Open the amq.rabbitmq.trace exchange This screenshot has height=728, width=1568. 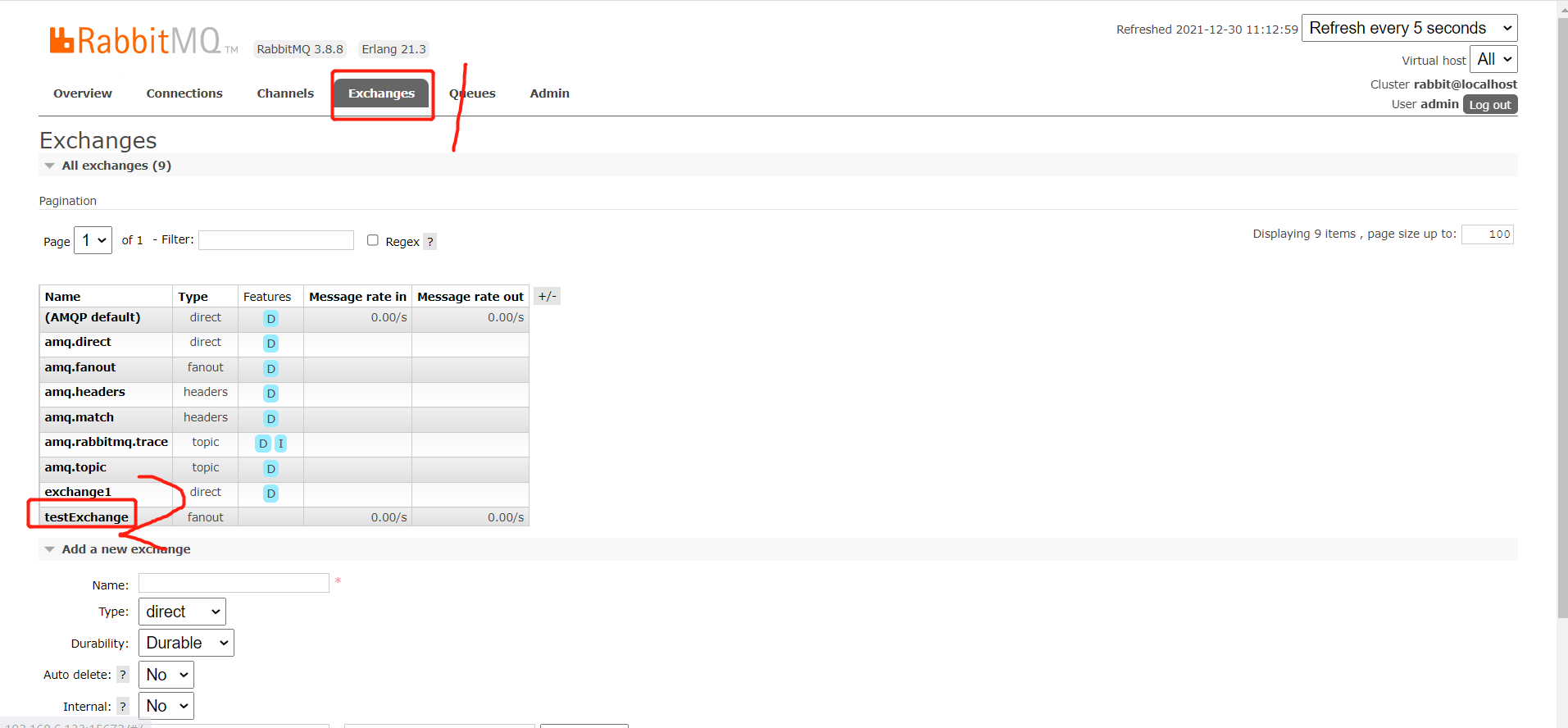pyautogui.click(x=107, y=442)
